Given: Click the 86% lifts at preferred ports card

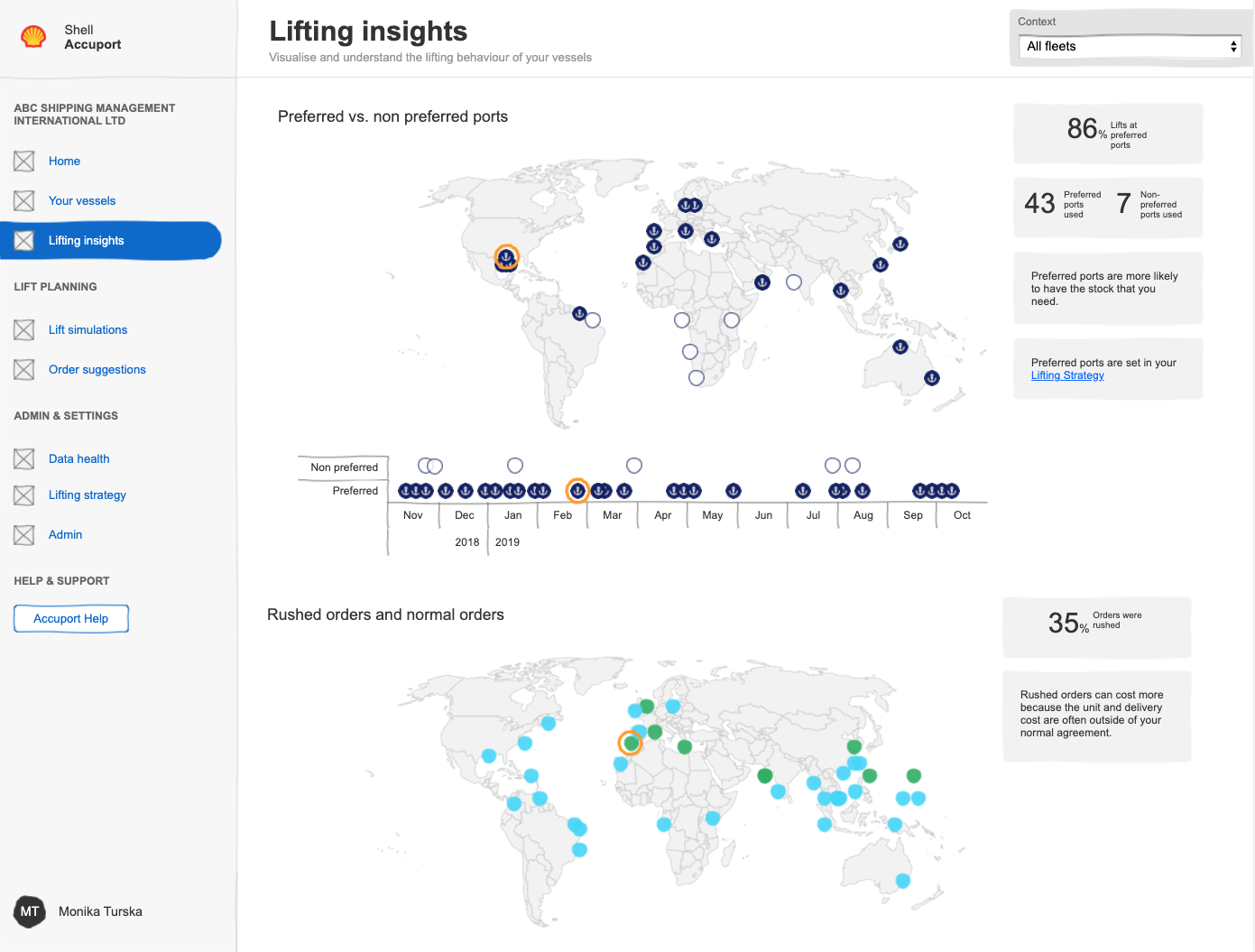Looking at the screenshot, I should 1108,134.
